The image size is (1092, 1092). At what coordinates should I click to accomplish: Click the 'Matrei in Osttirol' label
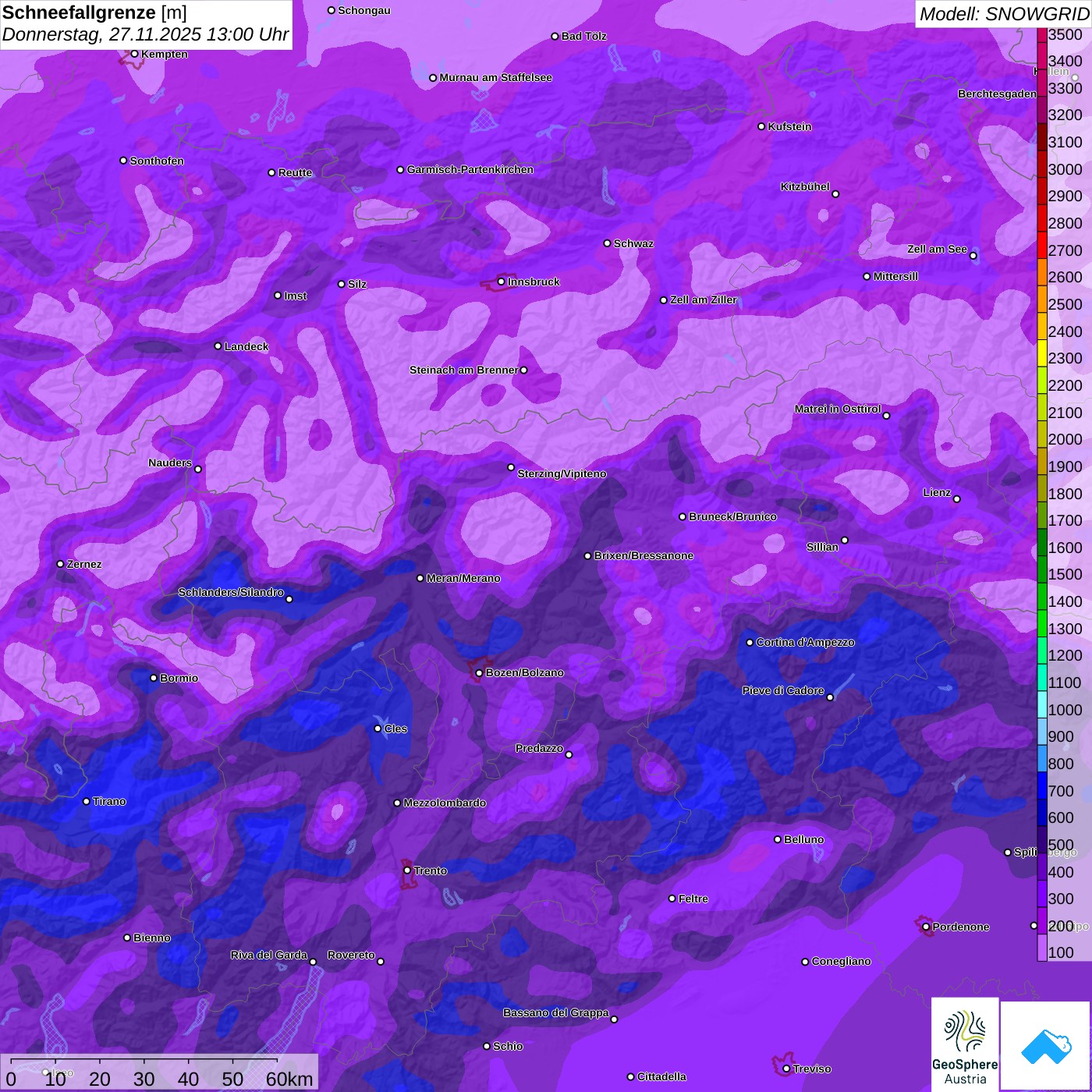coord(838,409)
